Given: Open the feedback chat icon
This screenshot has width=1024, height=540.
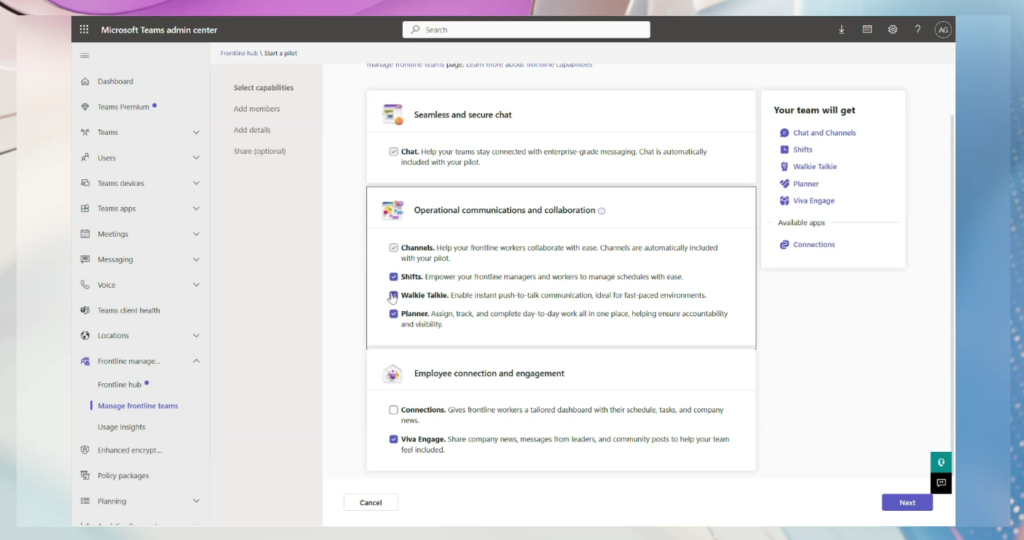Looking at the screenshot, I should coord(940,483).
